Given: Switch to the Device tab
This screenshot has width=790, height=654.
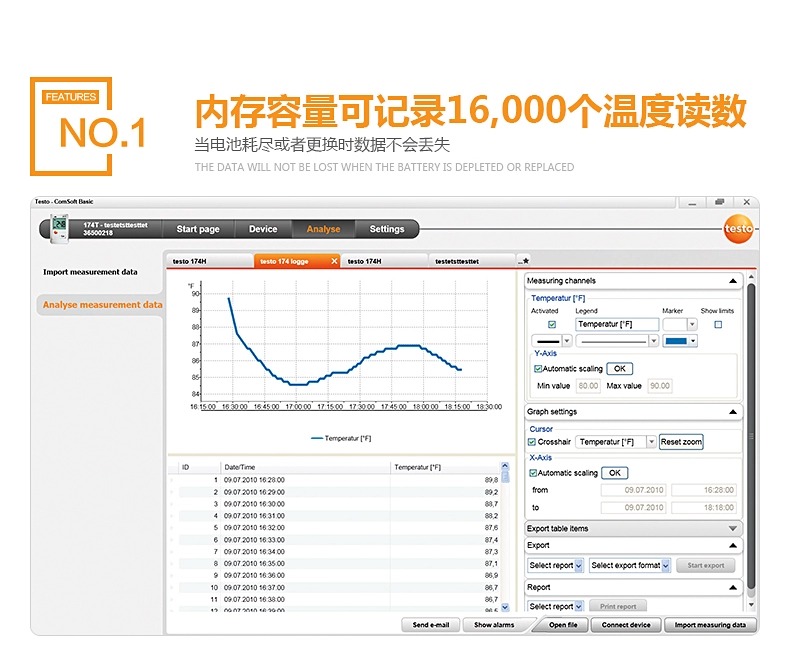Looking at the screenshot, I should pos(263,229).
